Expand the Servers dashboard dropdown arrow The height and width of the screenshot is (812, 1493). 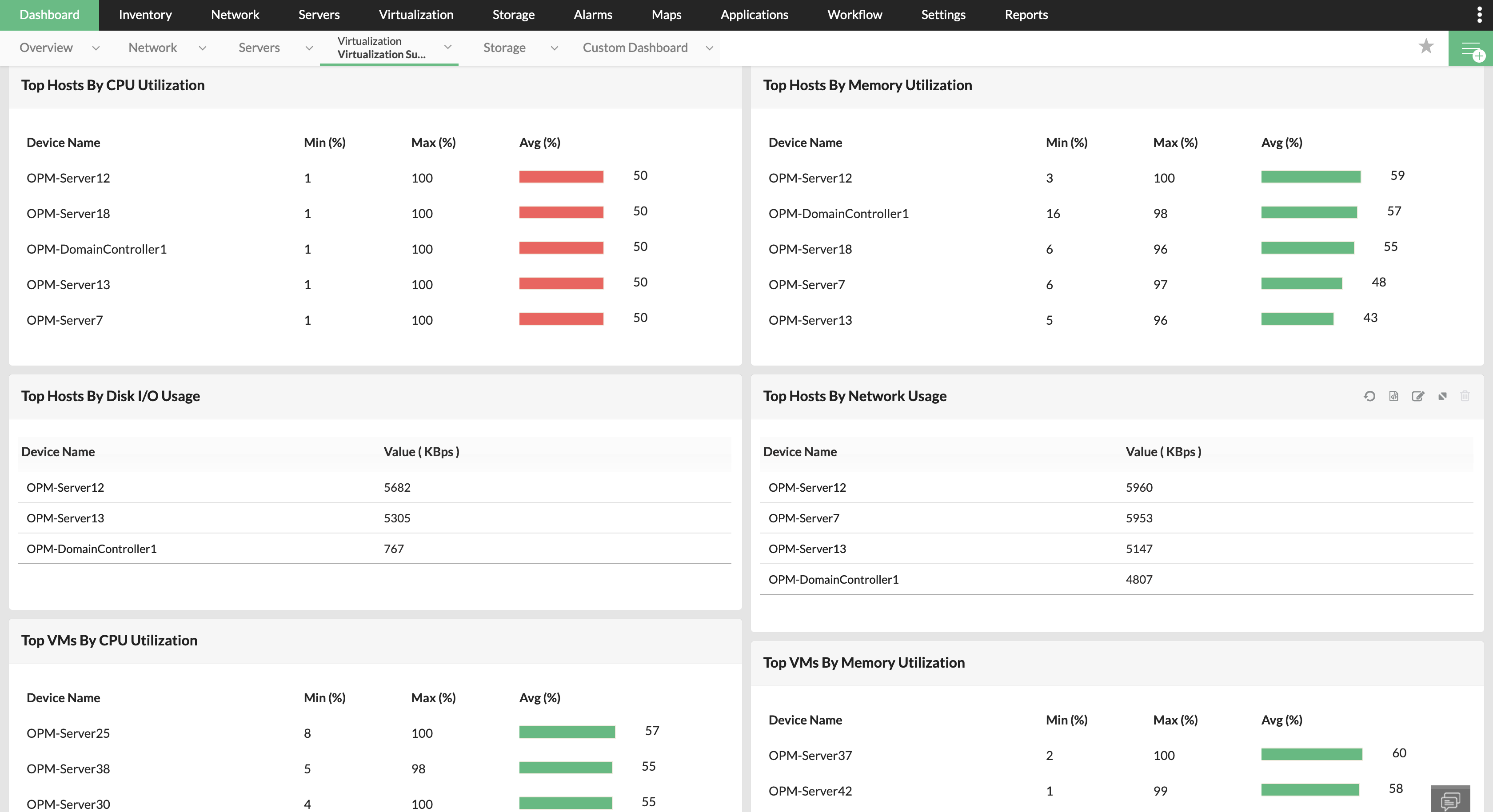coord(309,48)
